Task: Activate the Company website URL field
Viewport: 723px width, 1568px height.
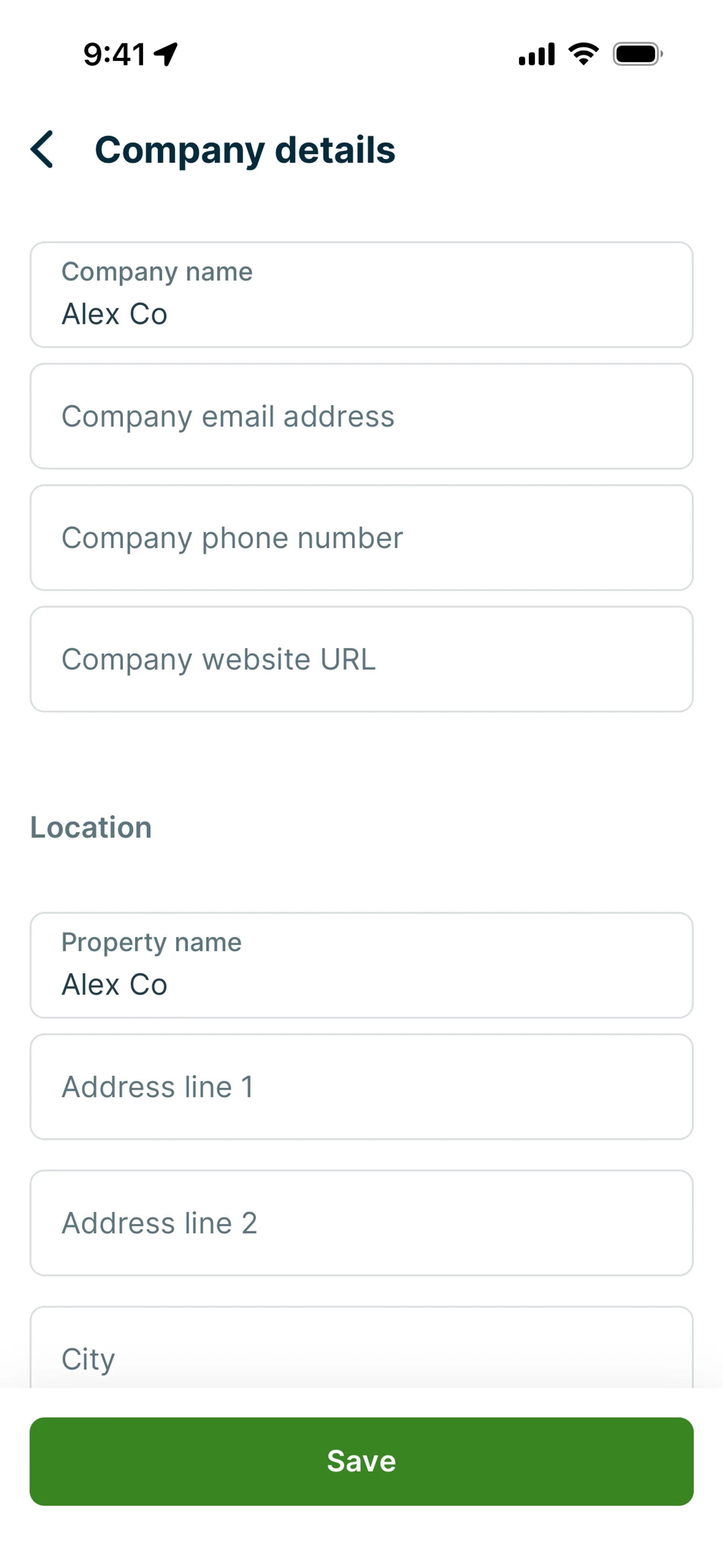Action: tap(361, 659)
